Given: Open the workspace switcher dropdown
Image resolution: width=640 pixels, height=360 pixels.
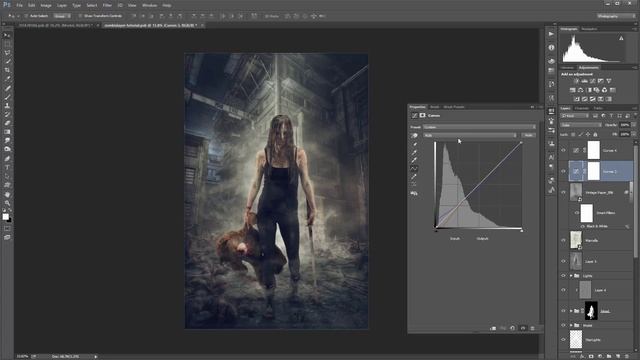Looking at the screenshot, I should pos(616,16).
